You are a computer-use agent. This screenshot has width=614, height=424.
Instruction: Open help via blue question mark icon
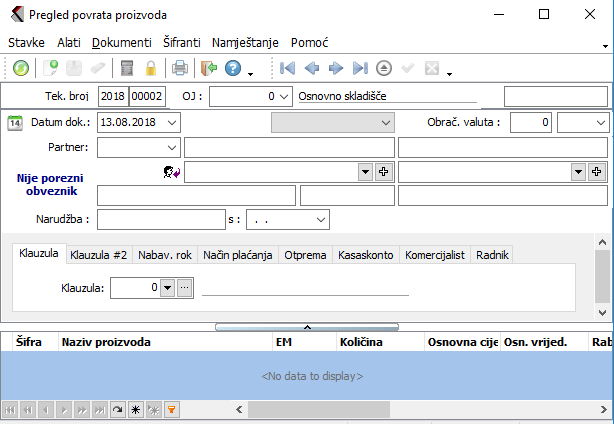[x=233, y=68]
